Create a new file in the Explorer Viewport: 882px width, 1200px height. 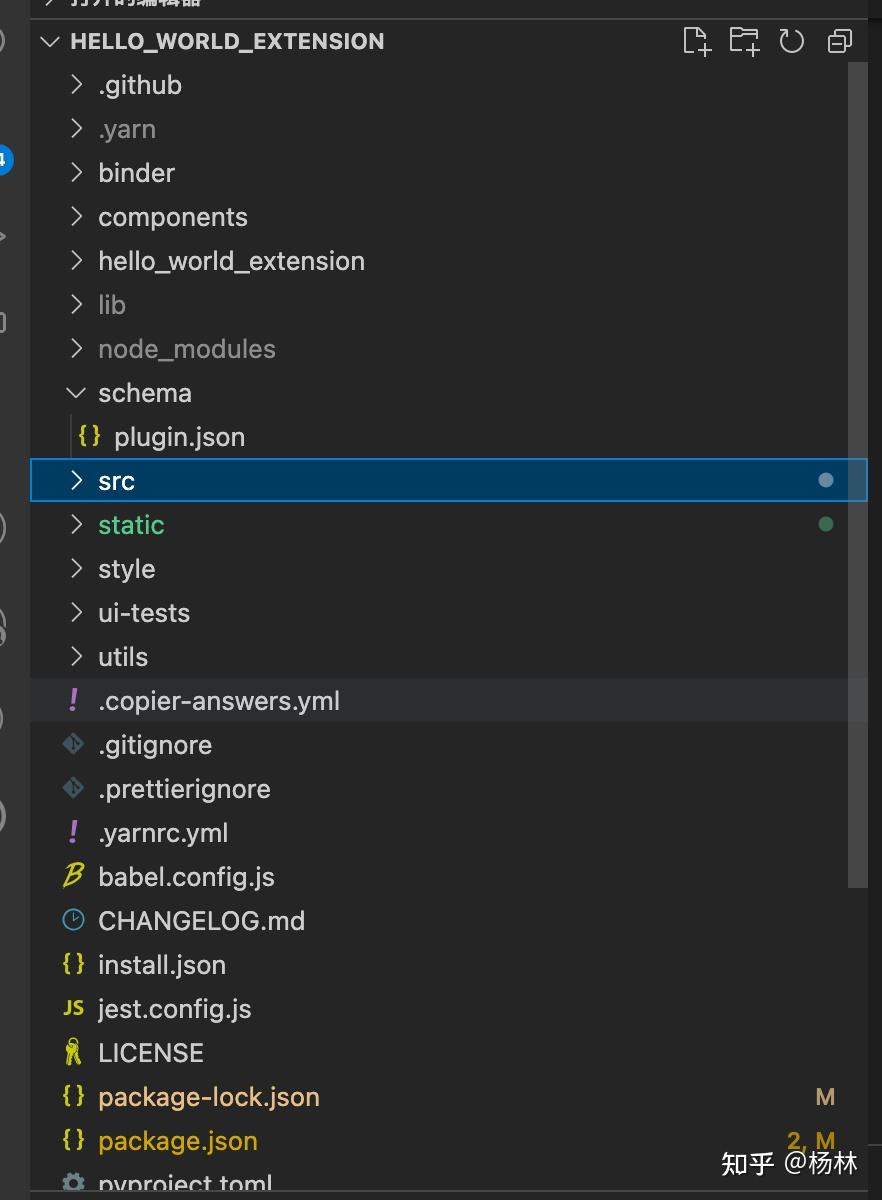(697, 41)
